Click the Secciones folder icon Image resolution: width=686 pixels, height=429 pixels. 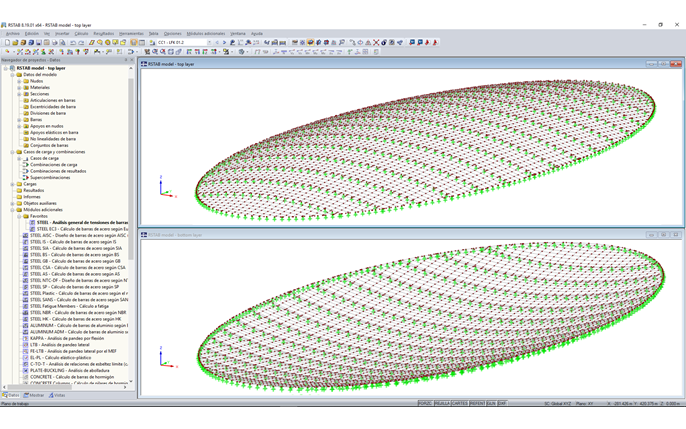click(26, 94)
